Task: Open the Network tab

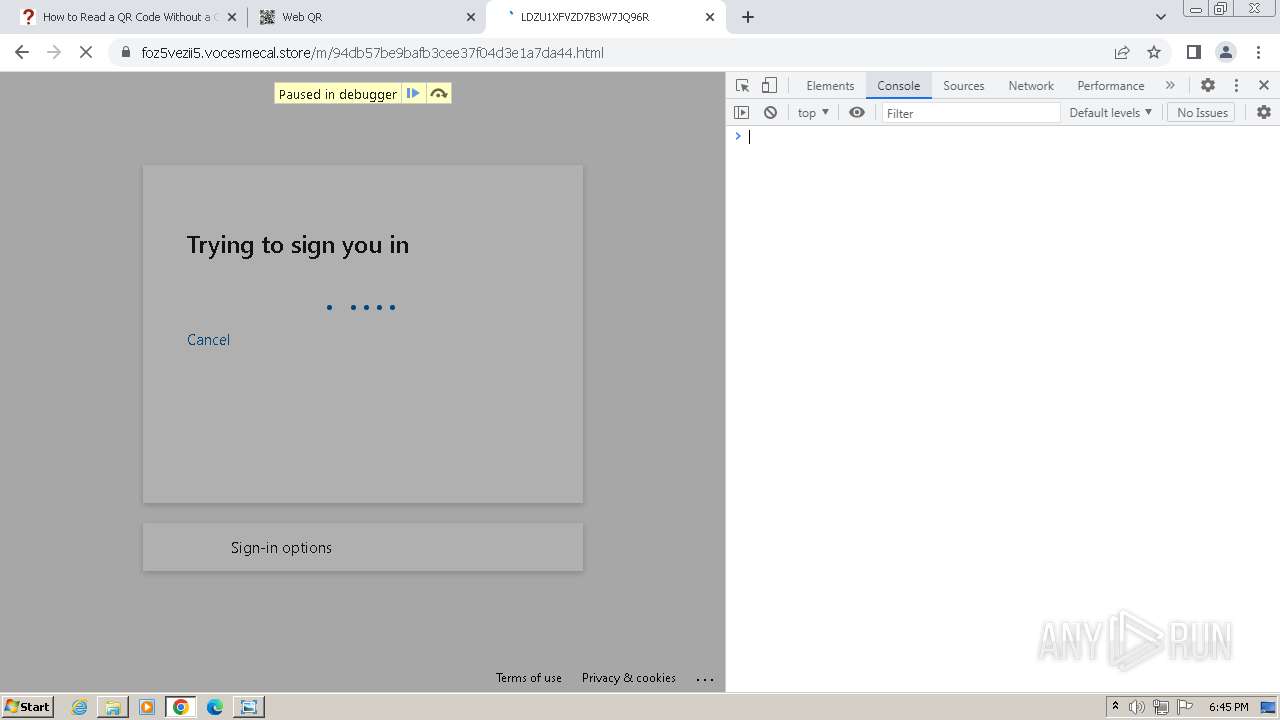Action: click(x=1031, y=86)
